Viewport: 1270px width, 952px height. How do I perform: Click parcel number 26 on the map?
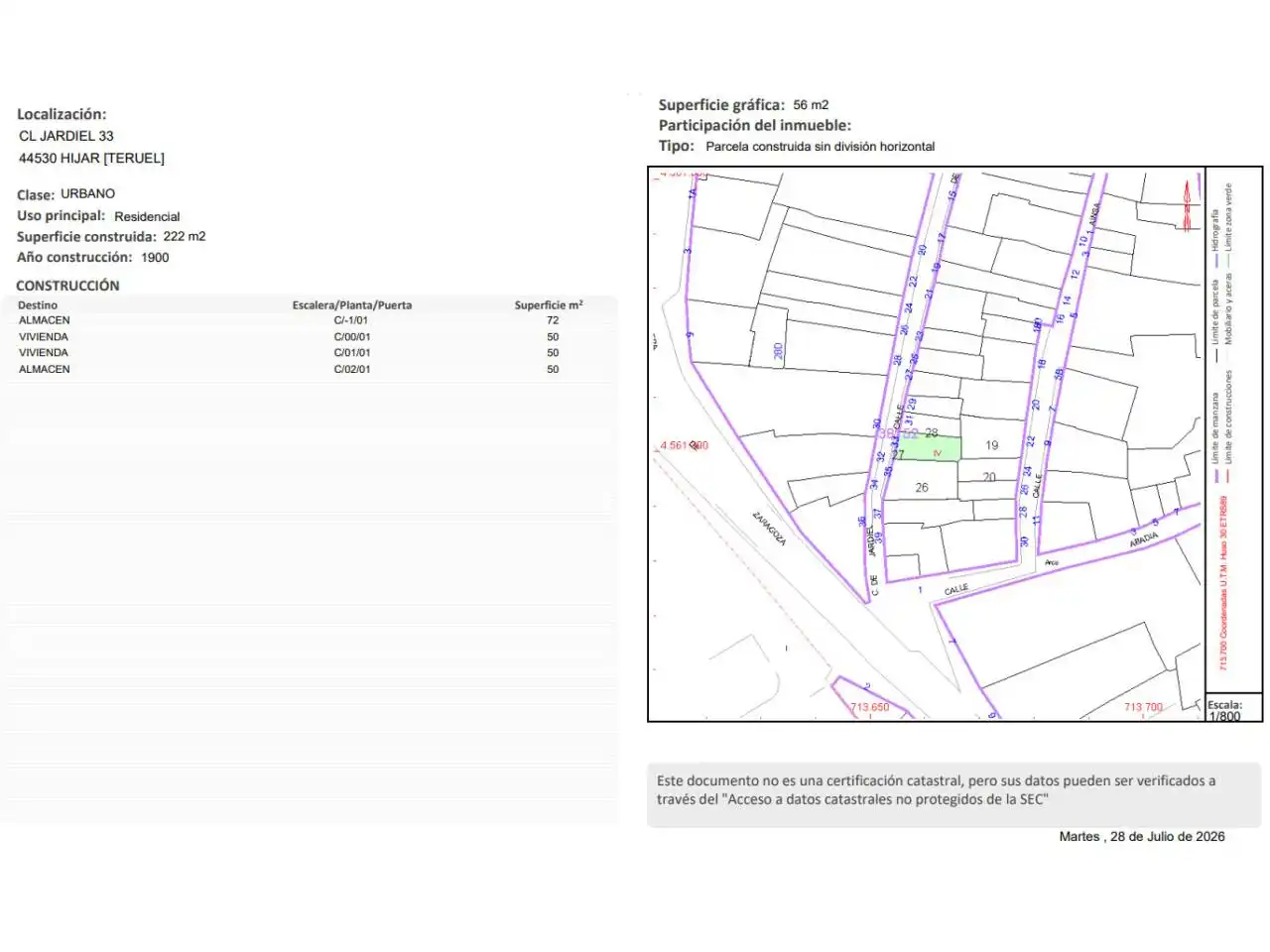(x=922, y=487)
